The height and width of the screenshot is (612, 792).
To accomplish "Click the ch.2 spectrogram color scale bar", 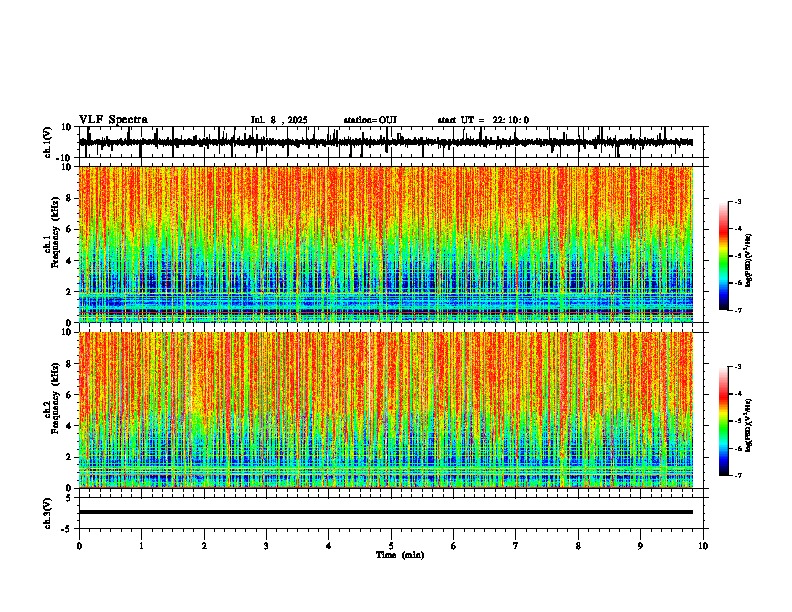I will click(x=723, y=421).
